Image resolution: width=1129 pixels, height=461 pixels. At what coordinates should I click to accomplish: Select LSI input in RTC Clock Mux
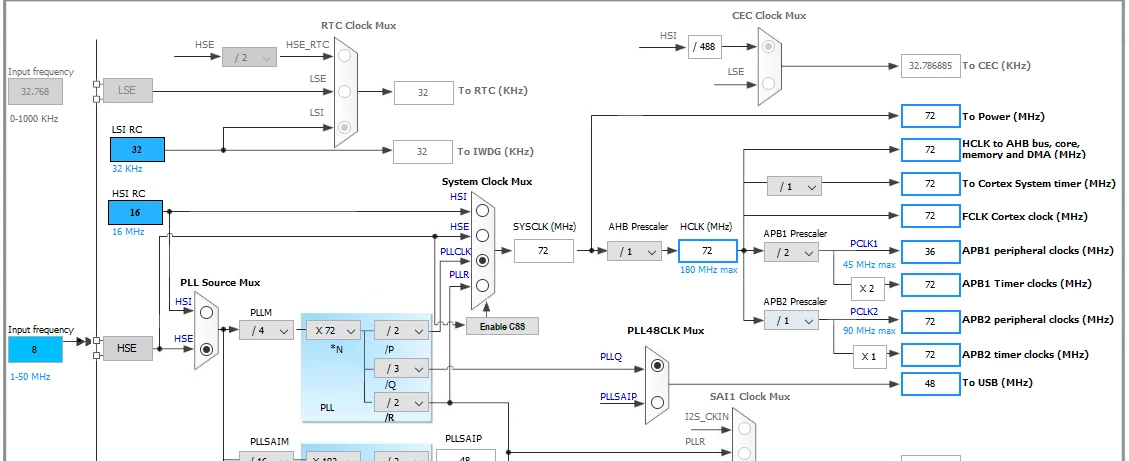click(345, 127)
